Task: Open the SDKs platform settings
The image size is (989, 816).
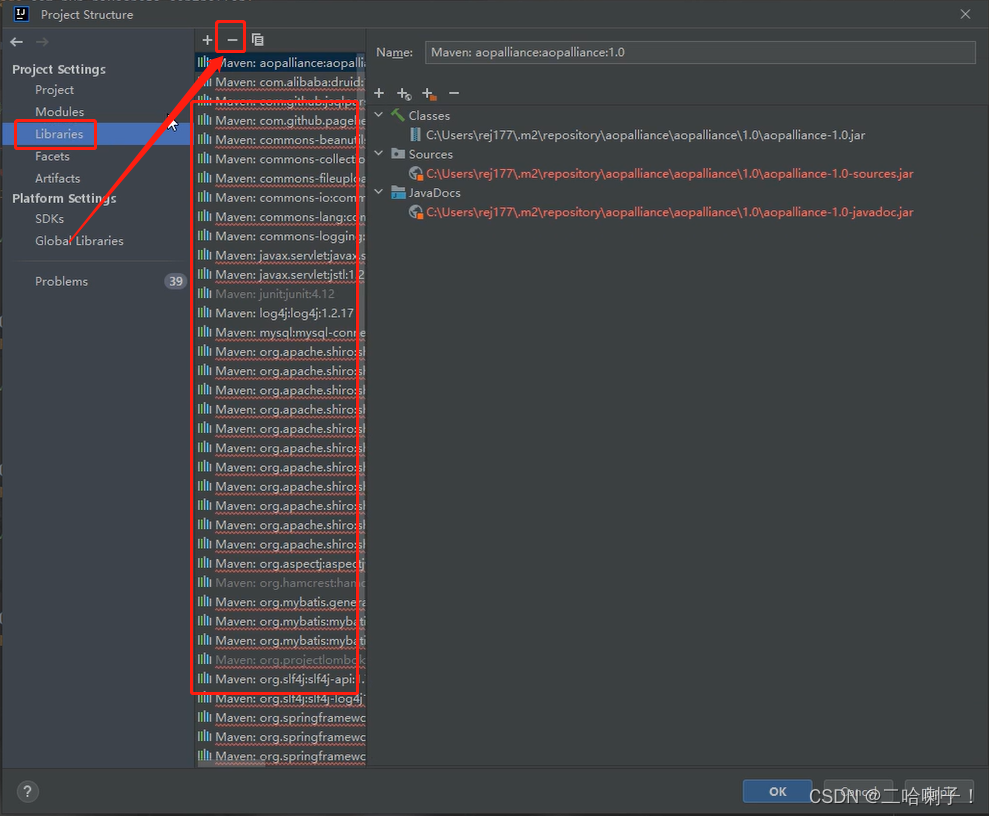Action: 49,218
